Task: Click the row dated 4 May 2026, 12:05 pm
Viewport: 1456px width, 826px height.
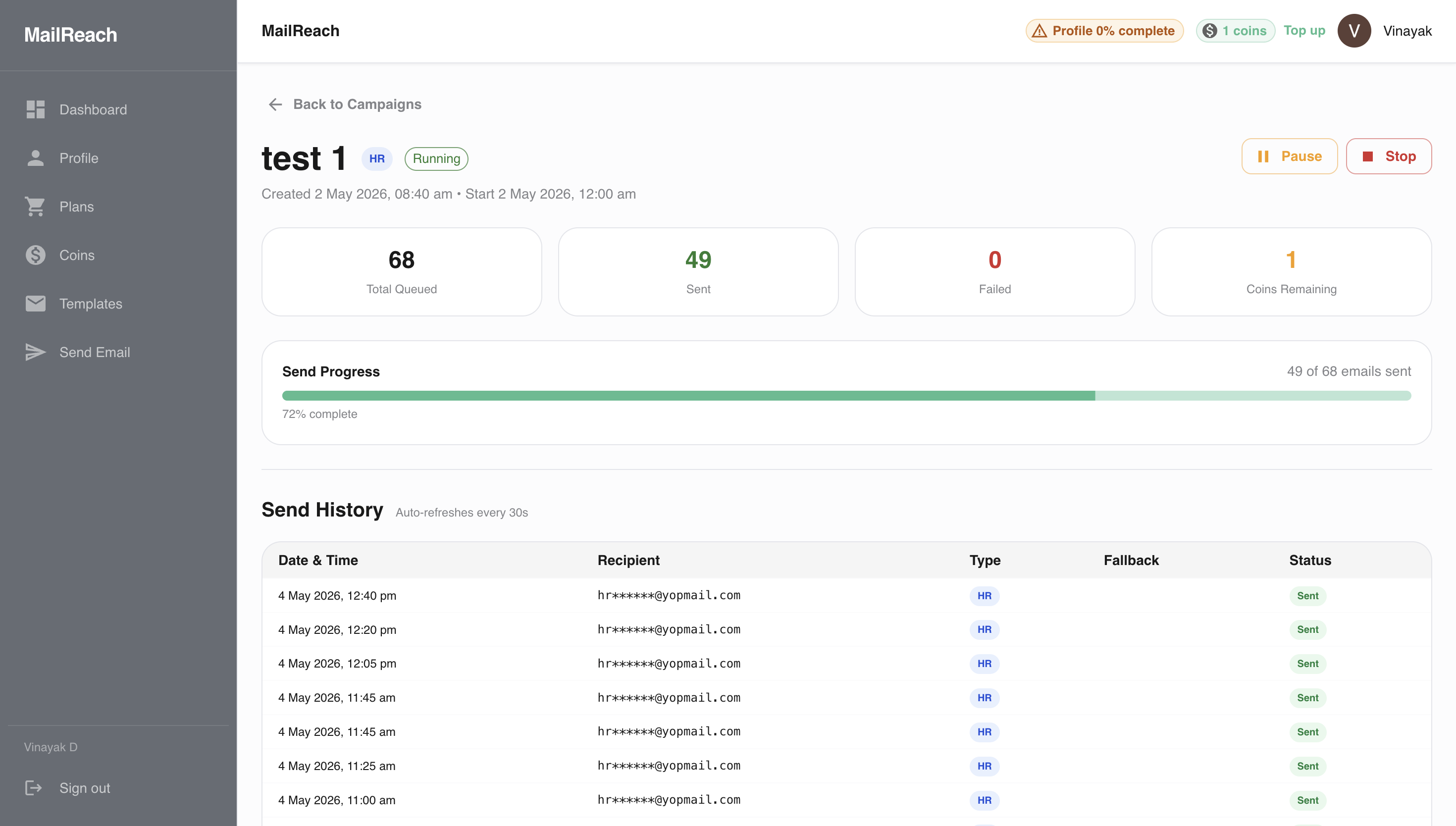Action: (x=846, y=664)
